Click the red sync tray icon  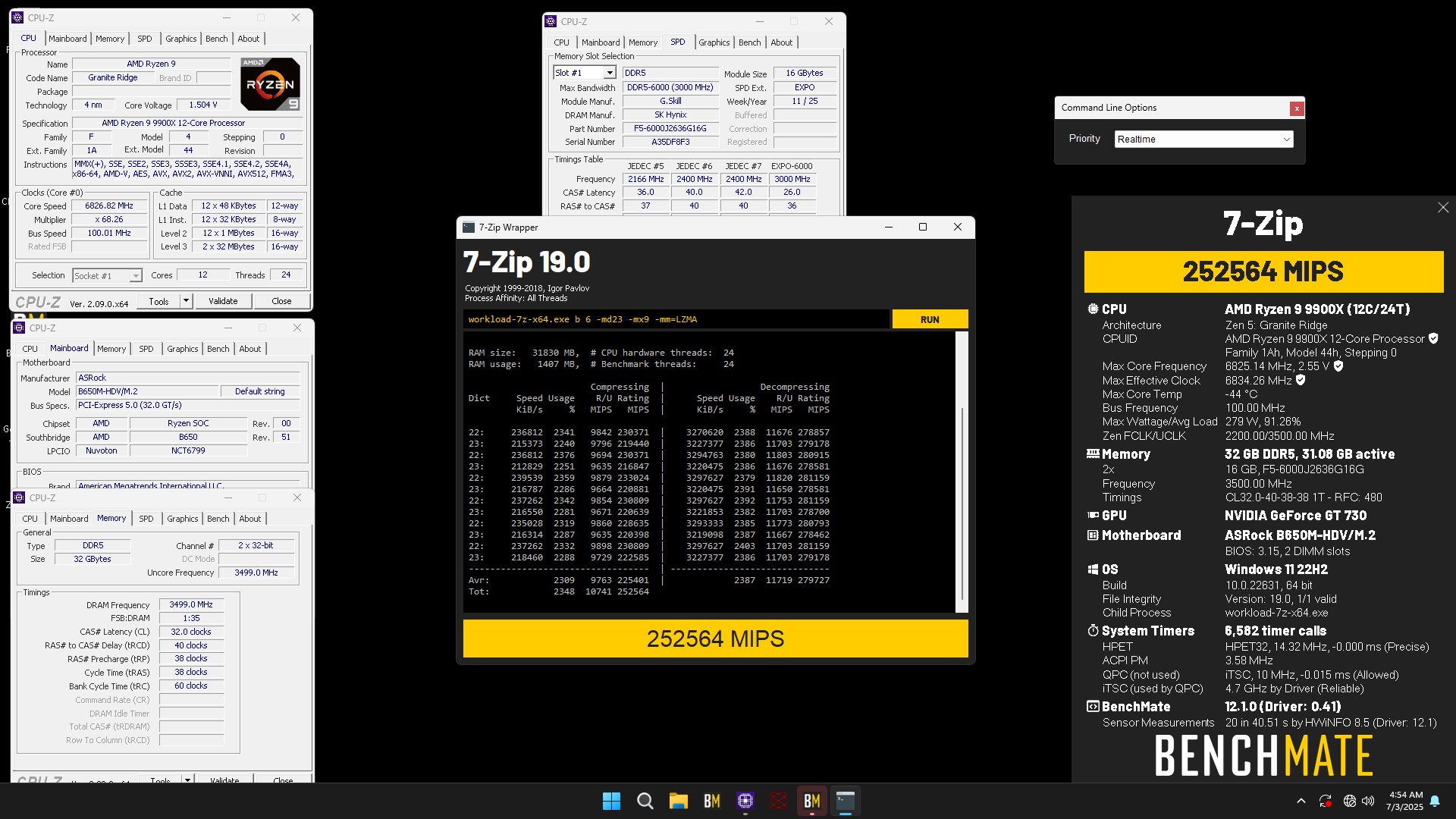tap(1326, 801)
